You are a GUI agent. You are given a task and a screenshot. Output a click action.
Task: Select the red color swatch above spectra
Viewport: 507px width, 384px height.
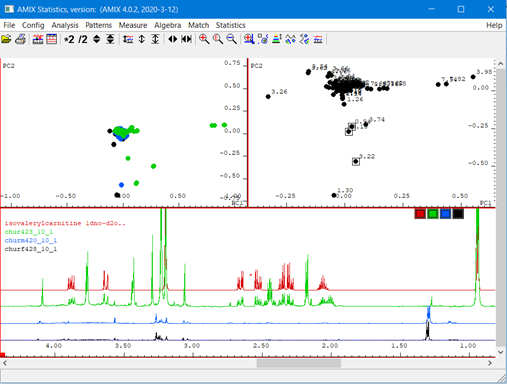tap(420, 214)
